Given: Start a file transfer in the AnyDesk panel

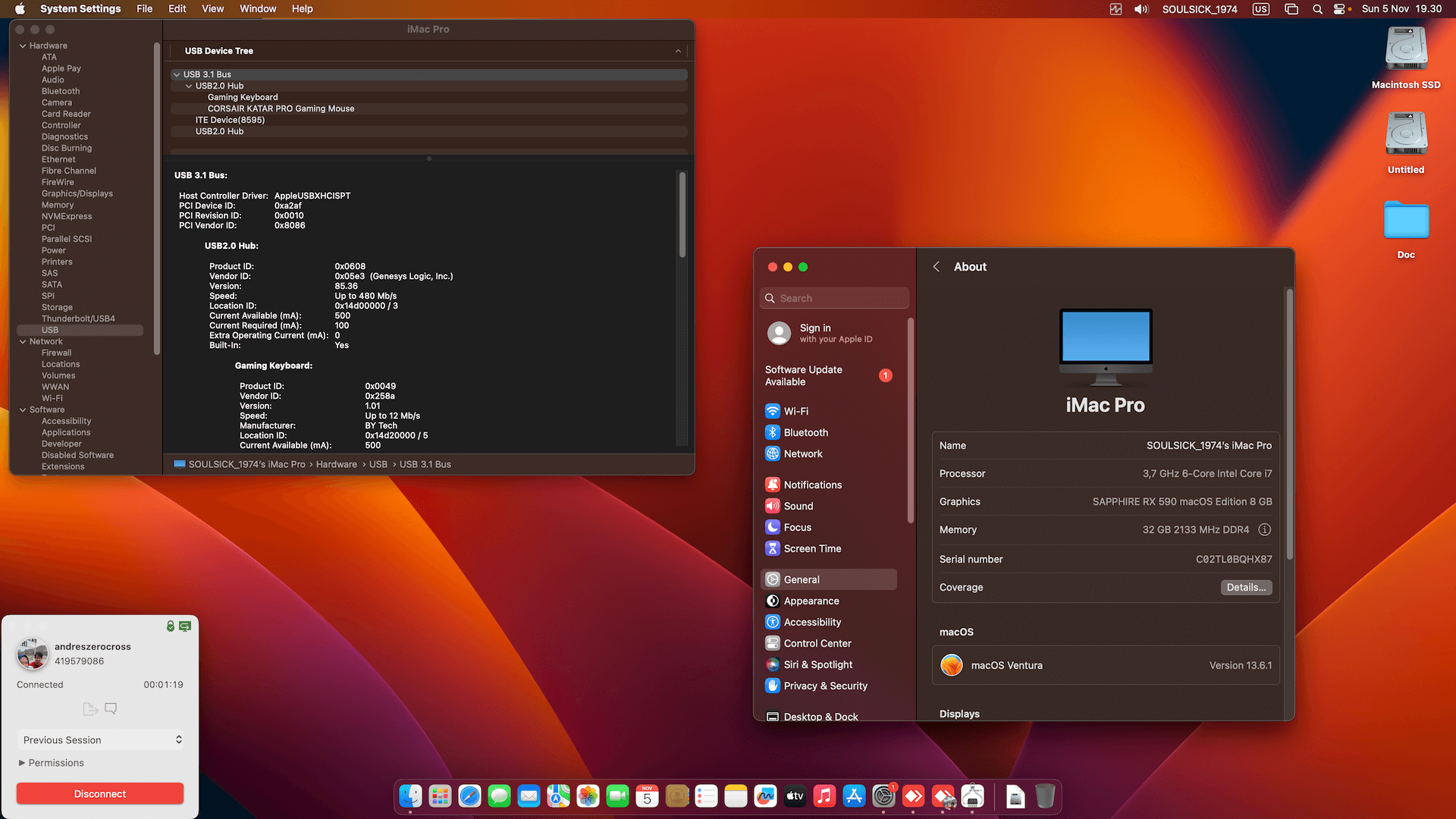Looking at the screenshot, I should point(89,708).
